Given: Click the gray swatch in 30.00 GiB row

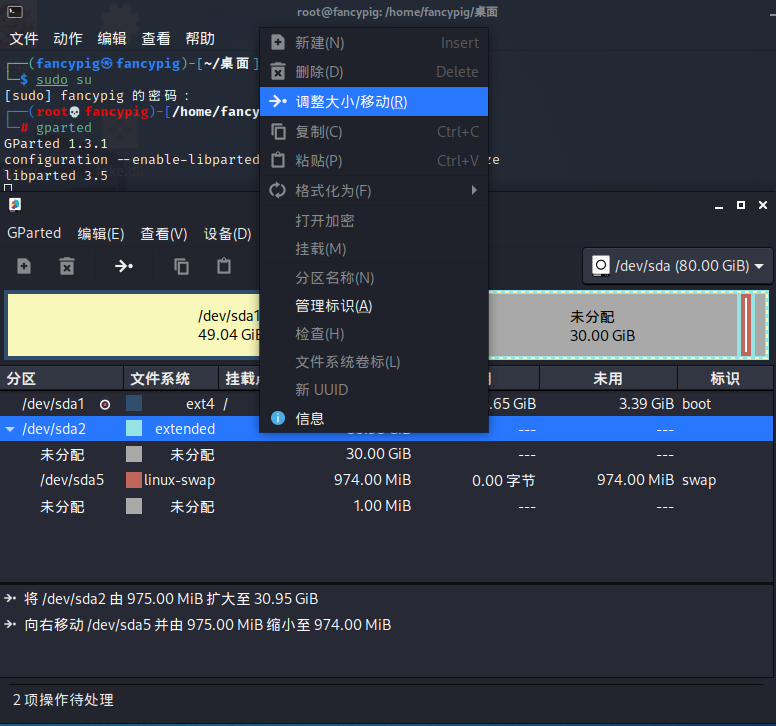Looking at the screenshot, I should pos(134,454).
